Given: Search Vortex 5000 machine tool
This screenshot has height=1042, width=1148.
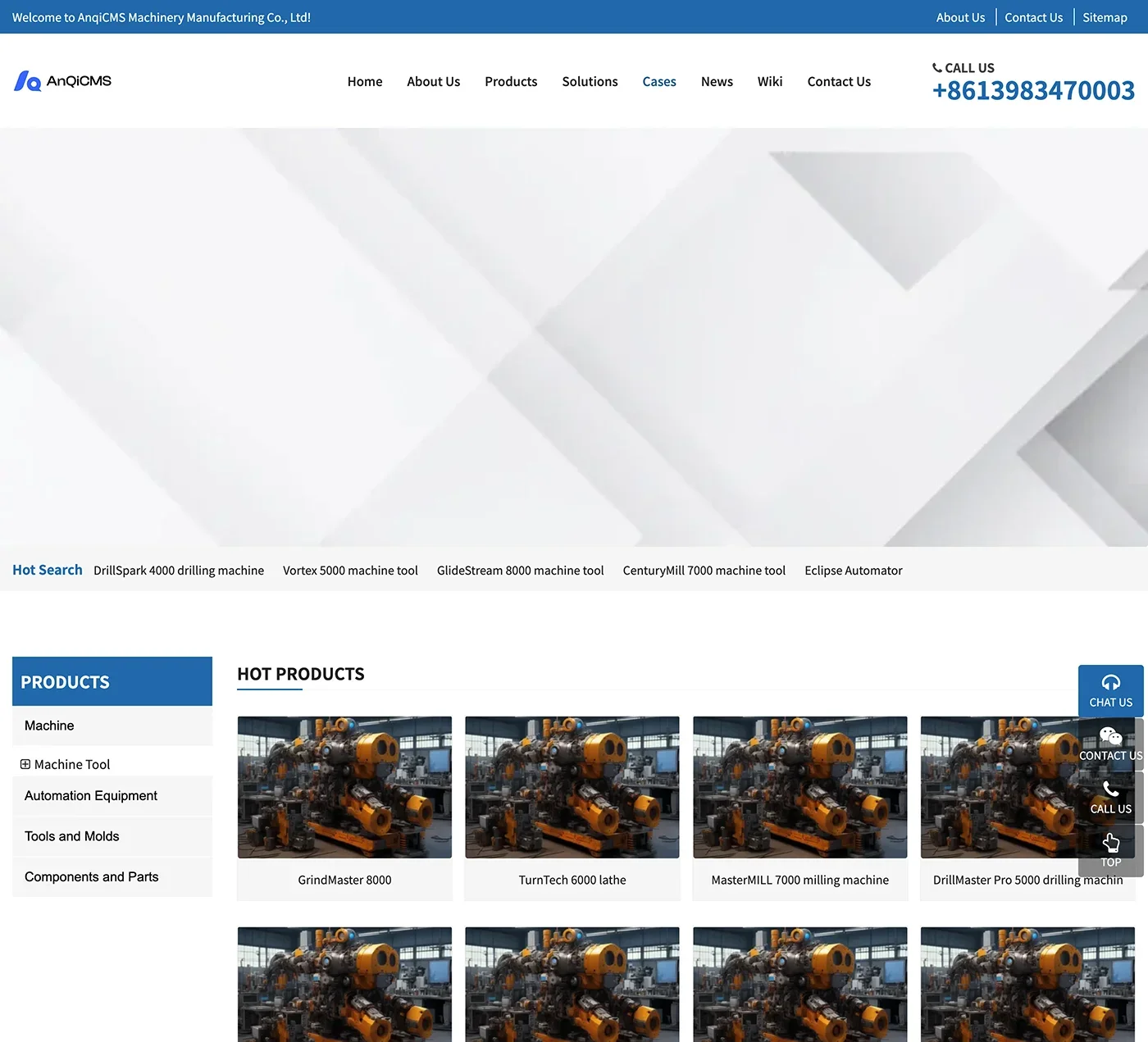Looking at the screenshot, I should tap(350, 571).
